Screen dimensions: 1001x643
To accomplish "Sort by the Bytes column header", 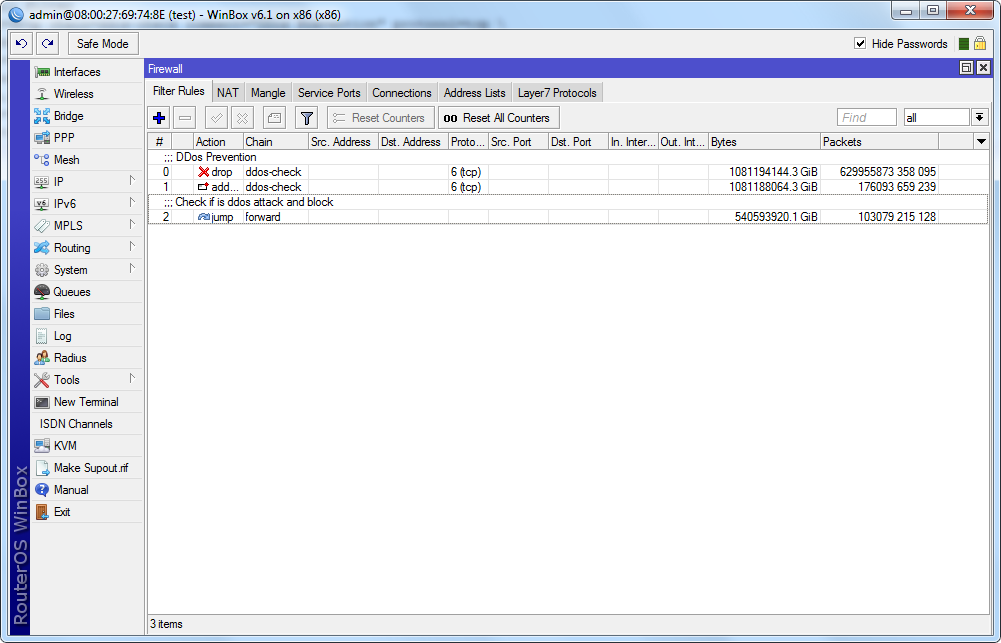I will tap(764, 142).
